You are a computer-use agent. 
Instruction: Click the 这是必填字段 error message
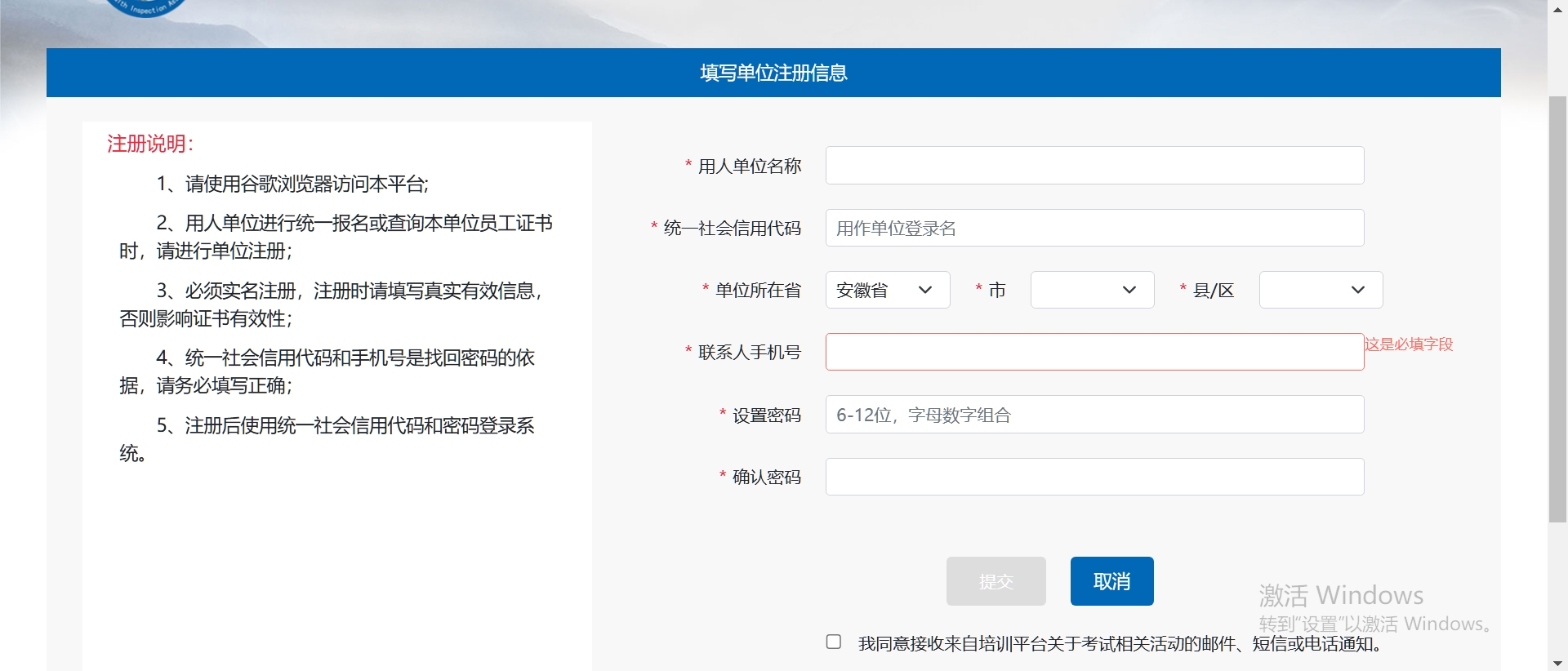1409,344
